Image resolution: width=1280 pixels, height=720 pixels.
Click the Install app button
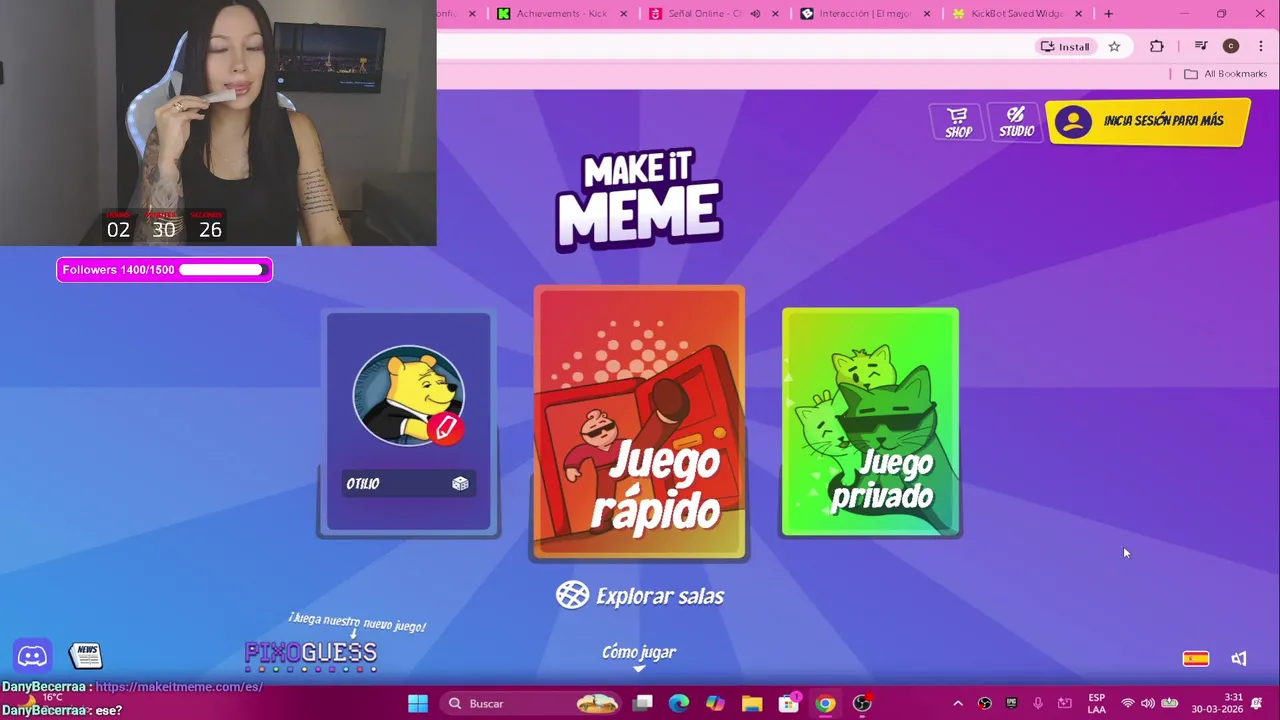click(x=1066, y=46)
